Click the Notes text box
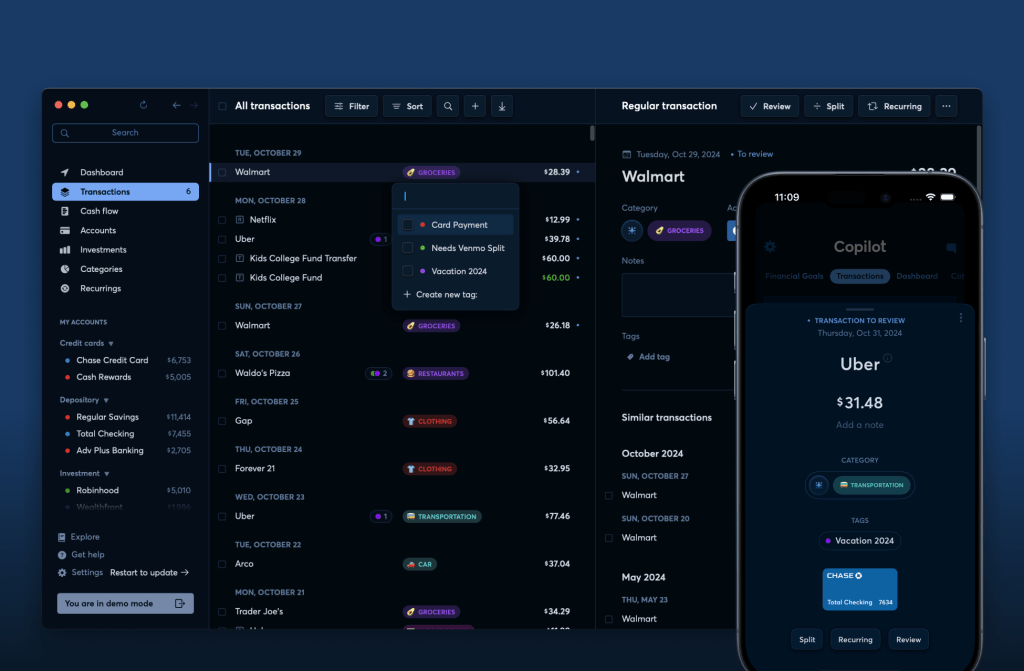The width and height of the screenshot is (1024, 671). click(679, 295)
